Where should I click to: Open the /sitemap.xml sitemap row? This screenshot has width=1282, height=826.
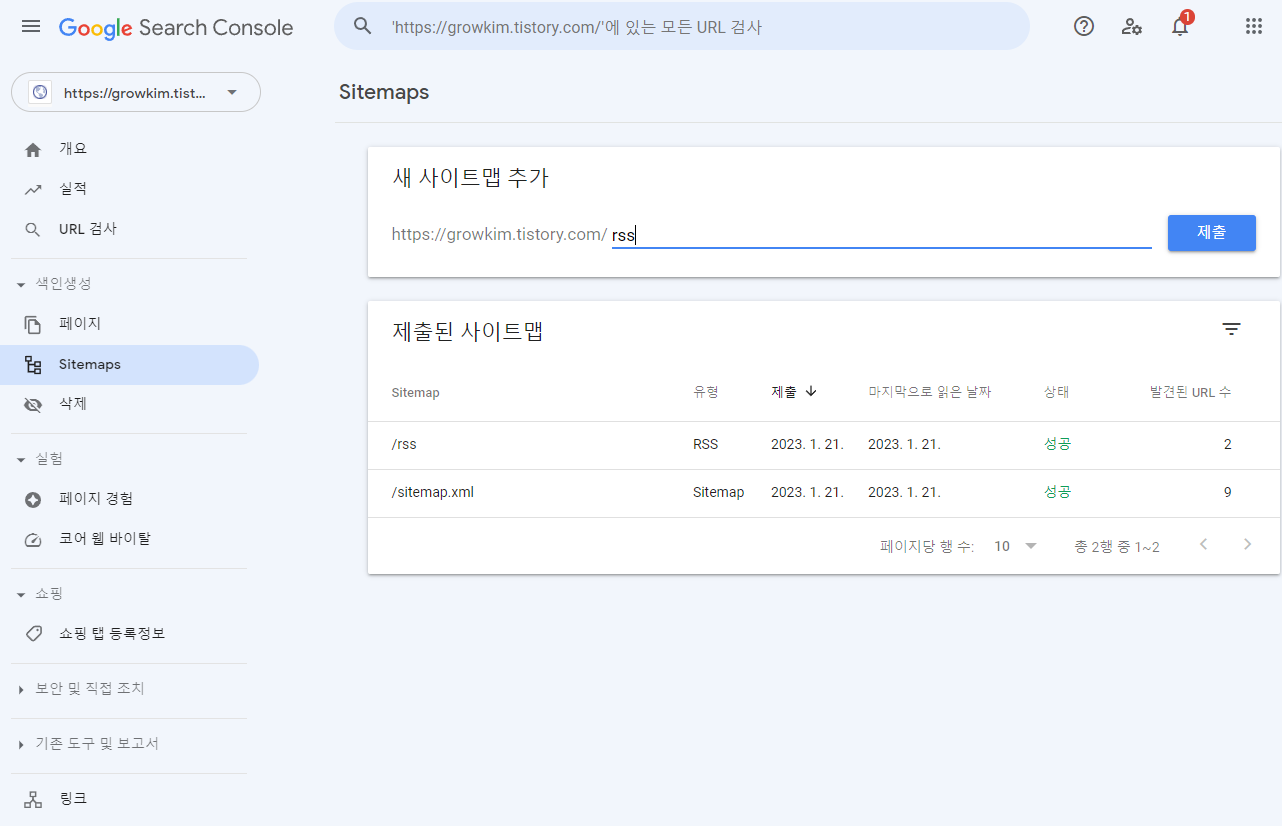824,493
